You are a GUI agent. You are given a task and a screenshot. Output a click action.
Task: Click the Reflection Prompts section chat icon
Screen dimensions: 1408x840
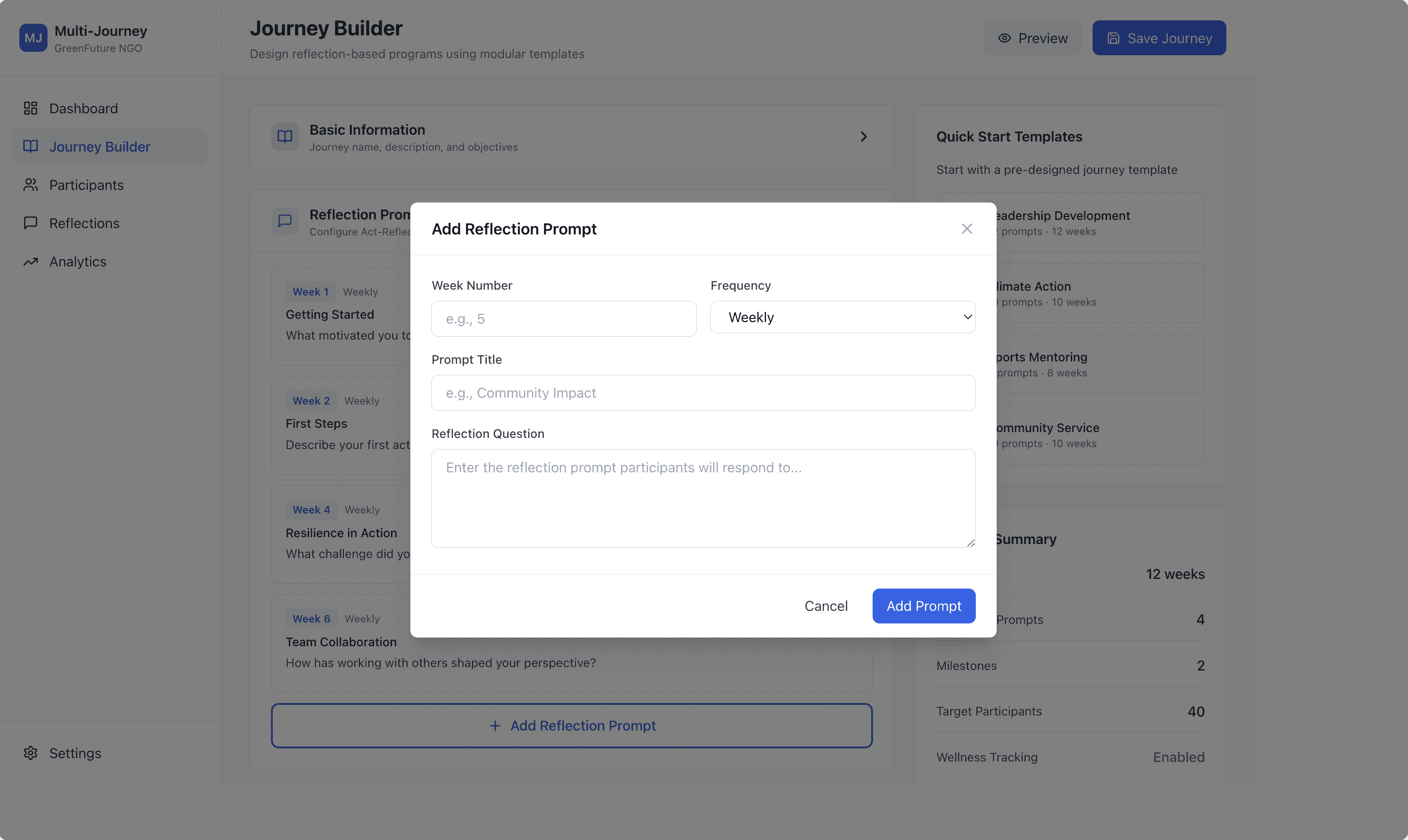pyautogui.click(x=285, y=221)
